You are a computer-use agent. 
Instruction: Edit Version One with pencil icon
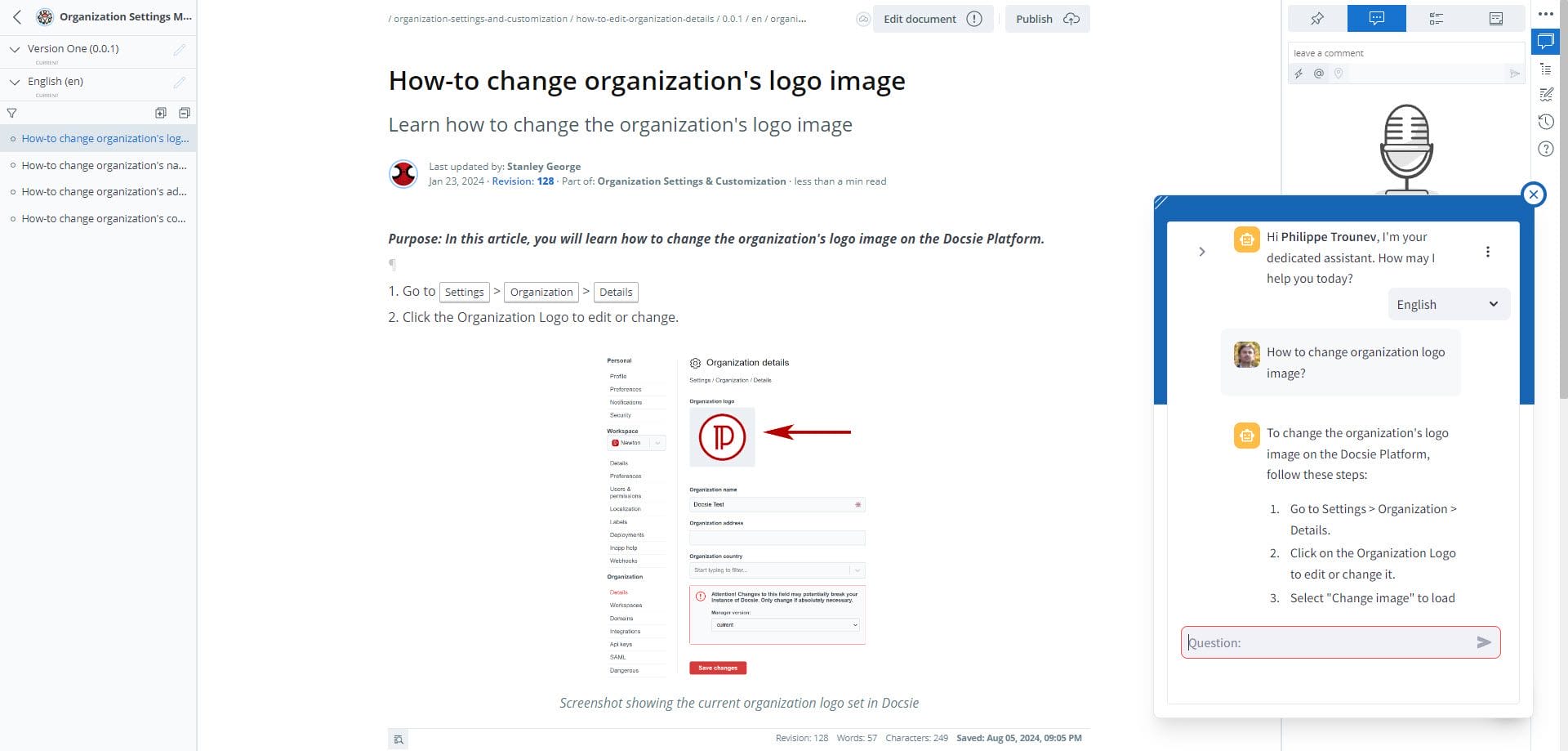[180, 50]
